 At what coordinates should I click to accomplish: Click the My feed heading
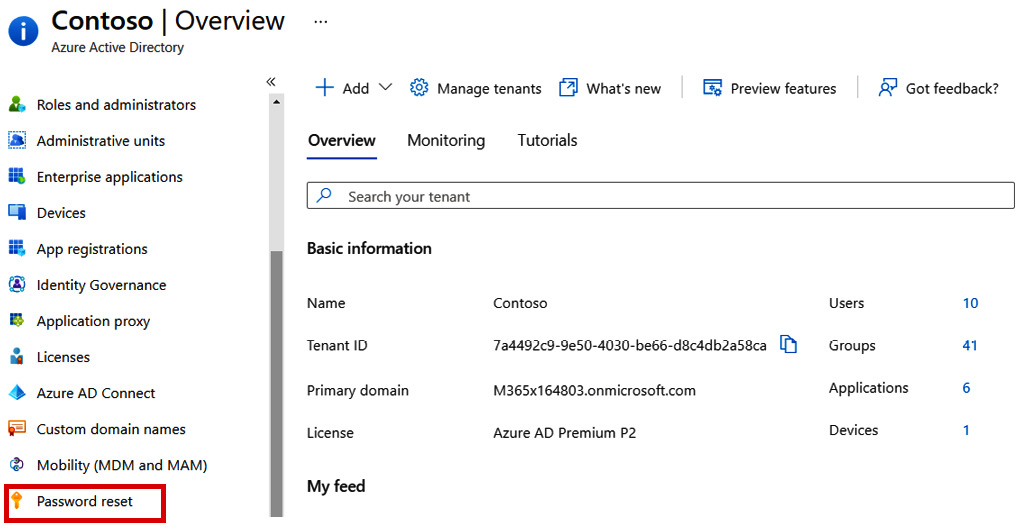336,486
